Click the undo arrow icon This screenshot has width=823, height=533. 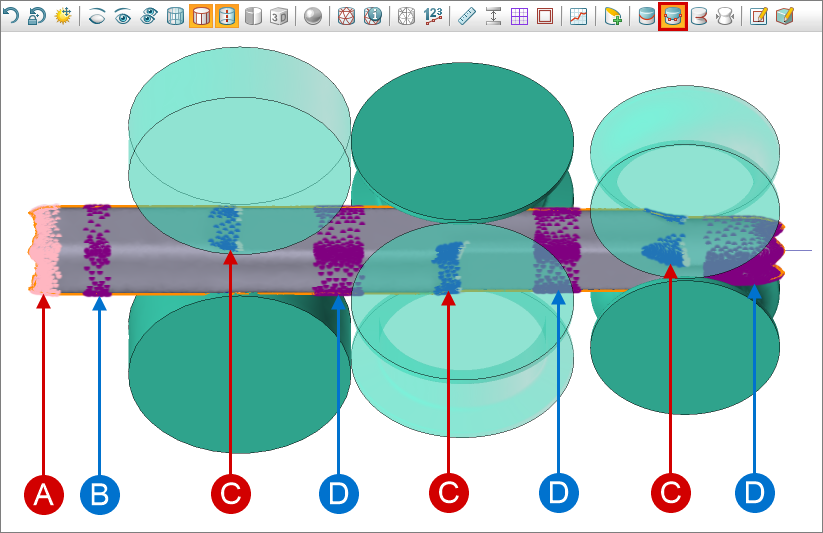point(12,16)
